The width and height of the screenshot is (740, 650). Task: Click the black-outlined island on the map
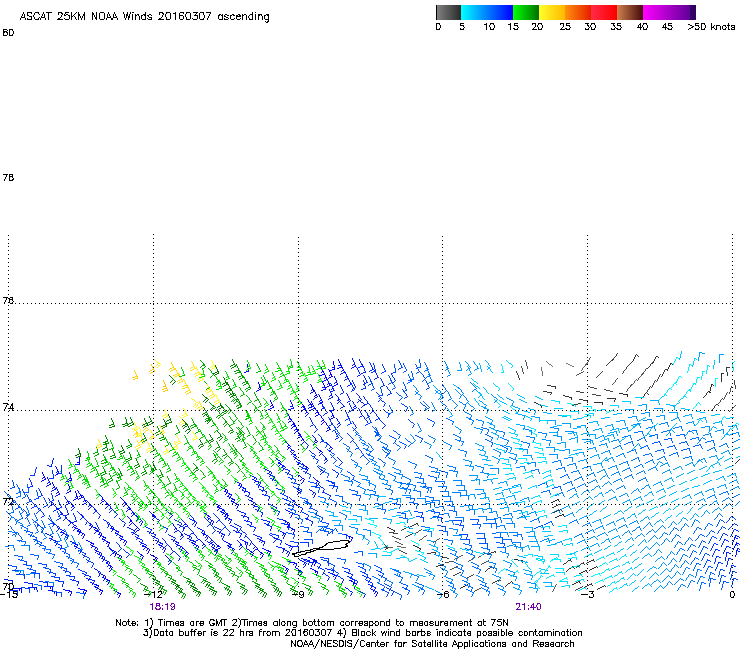pos(321,548)
